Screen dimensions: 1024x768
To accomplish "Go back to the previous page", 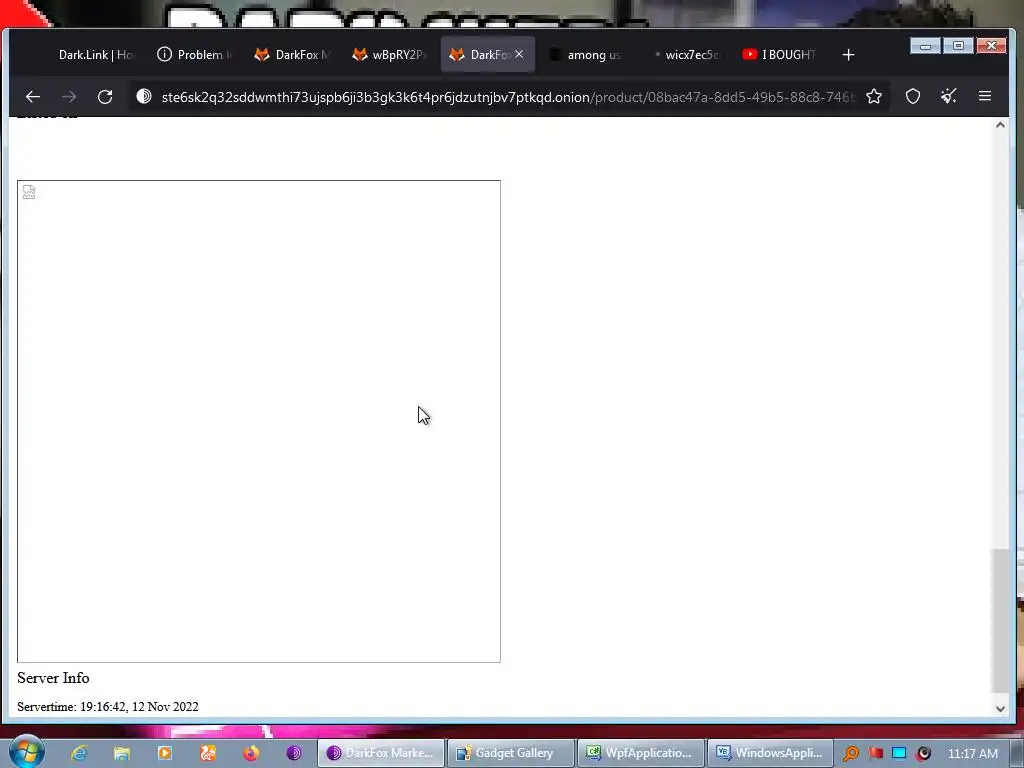I will click(x=33, y=97).
